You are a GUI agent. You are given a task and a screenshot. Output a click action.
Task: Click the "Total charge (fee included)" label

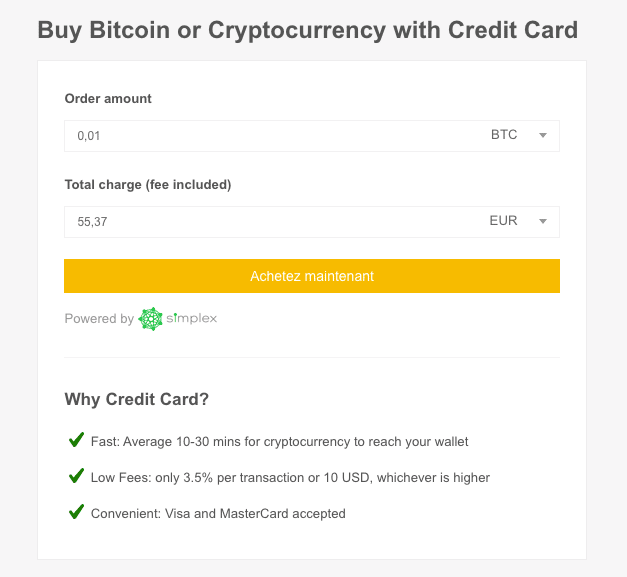[148, 185]
